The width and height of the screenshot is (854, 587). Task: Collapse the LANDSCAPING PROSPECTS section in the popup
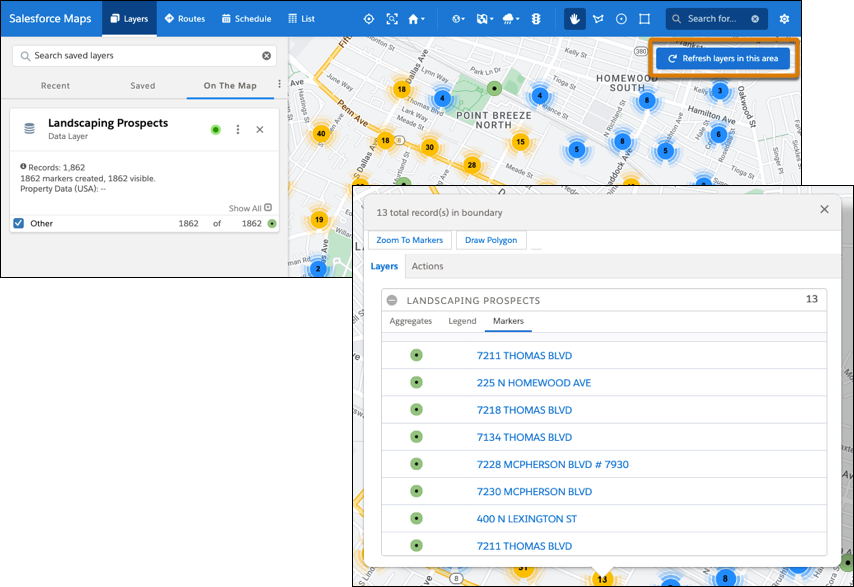click(392, 300)
